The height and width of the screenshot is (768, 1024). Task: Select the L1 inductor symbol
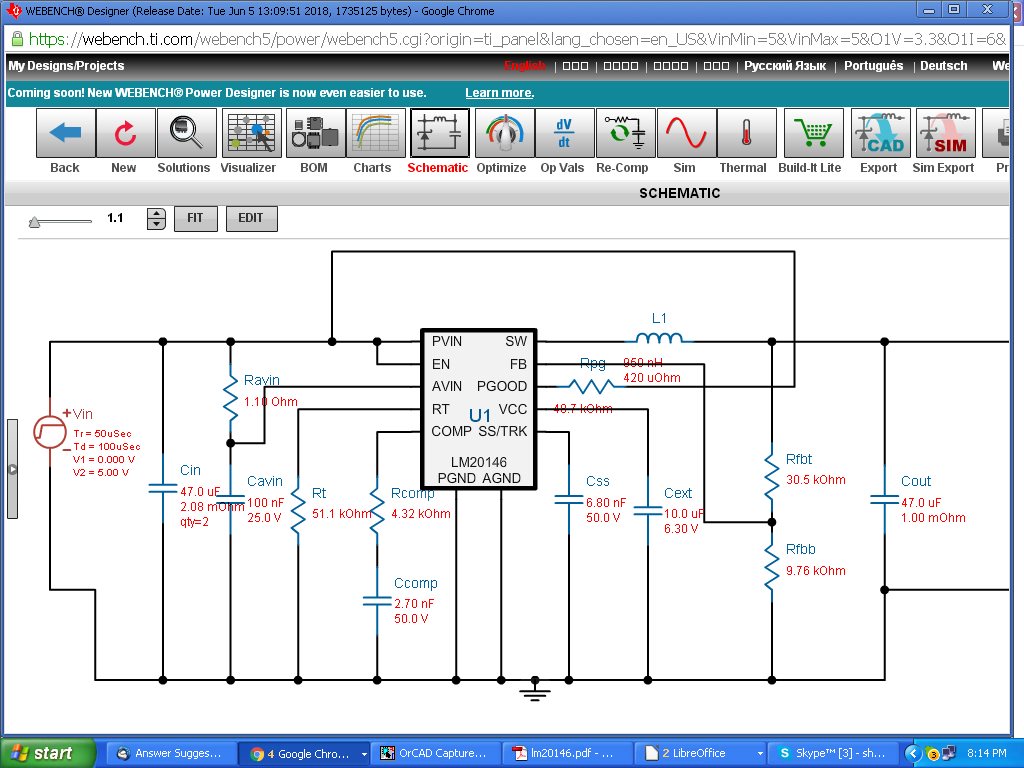coord(659,338)
